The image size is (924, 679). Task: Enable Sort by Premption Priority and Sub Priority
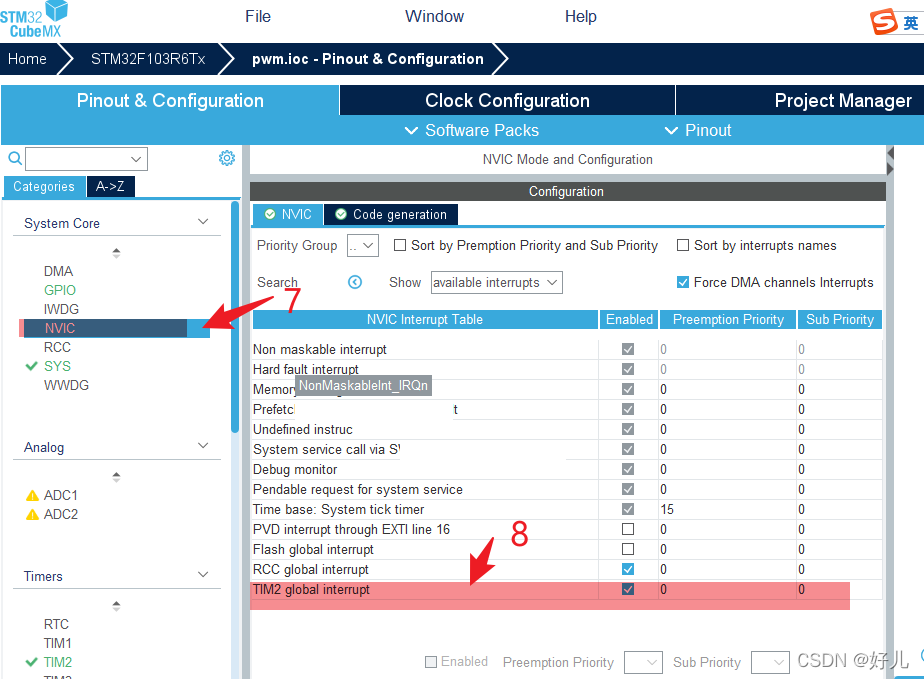(400, 245)
